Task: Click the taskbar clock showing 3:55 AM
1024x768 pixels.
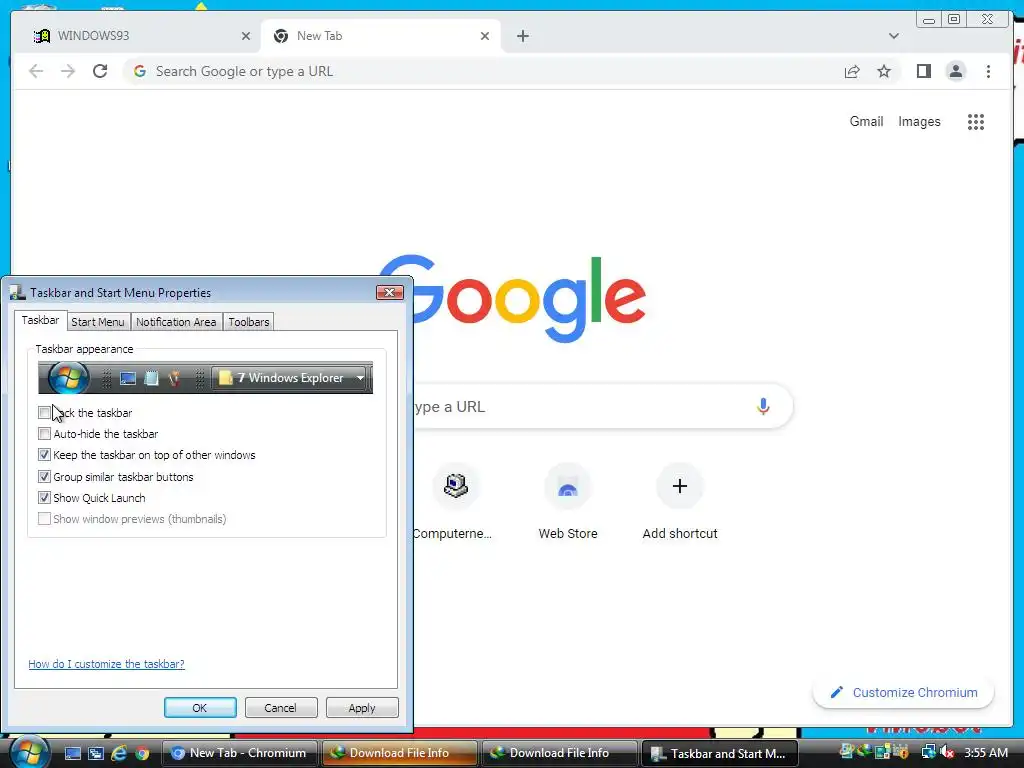Action: point(986,752)
